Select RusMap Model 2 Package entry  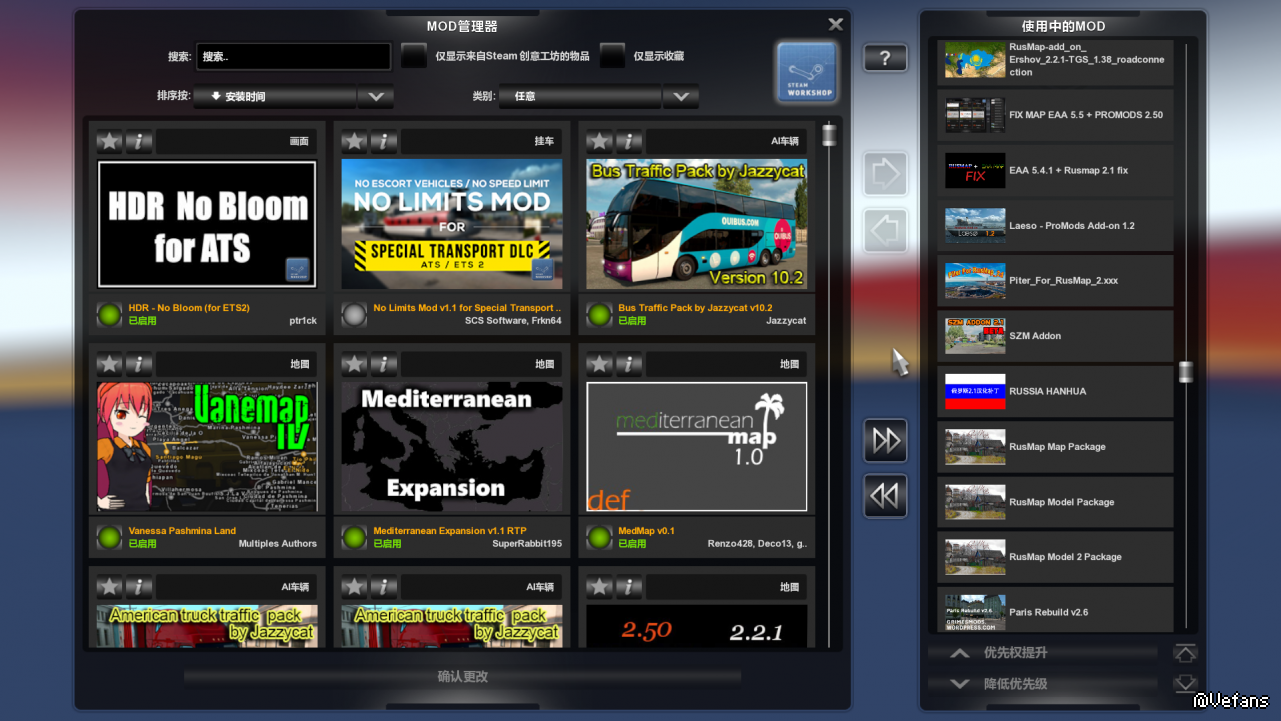tap(1055, 557)
